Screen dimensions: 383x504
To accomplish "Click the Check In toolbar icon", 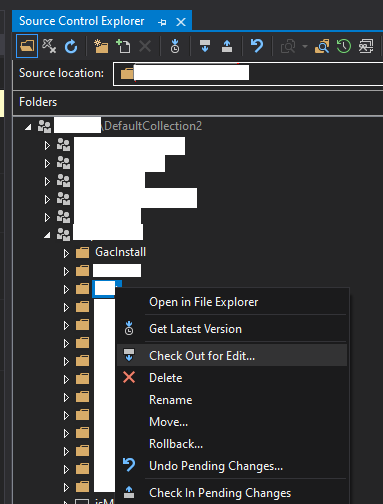I will click(227, 46).
